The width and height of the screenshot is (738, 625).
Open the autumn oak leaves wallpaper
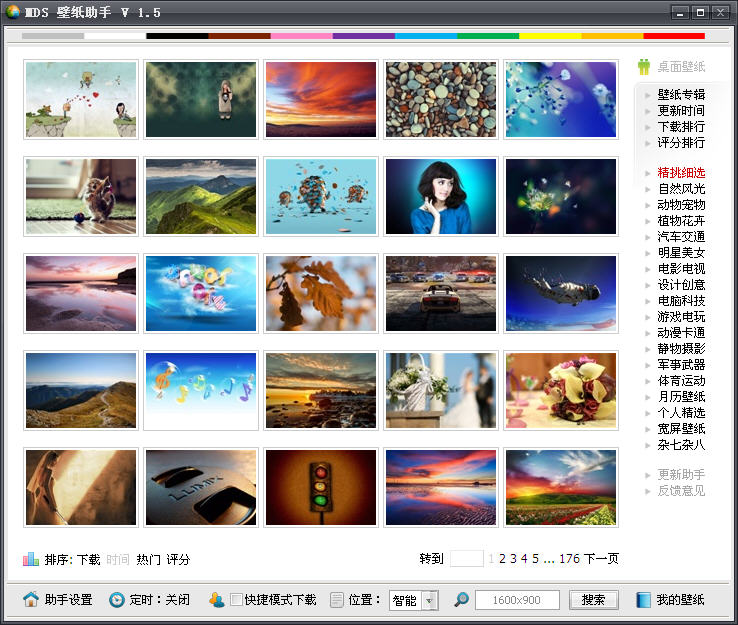click(321, 293)
